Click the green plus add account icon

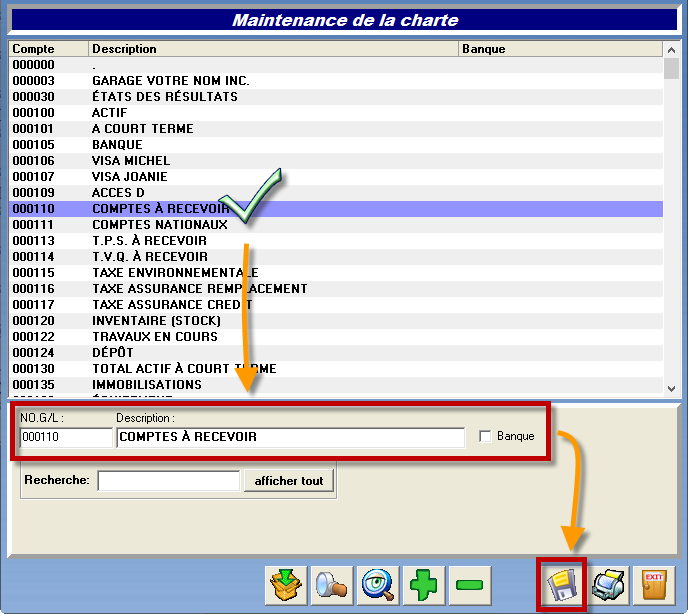click(x=424, y=585)
